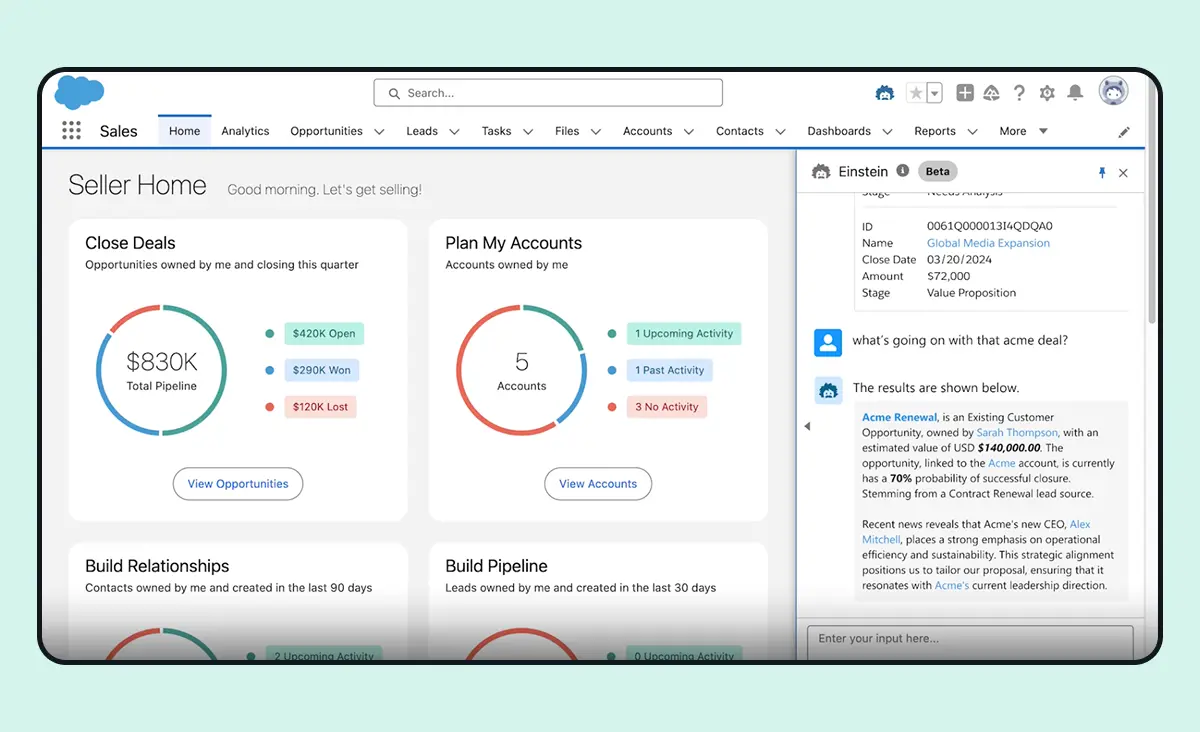The width and height of the screenshot is (1200, 732).
Task: Open the Favorites list dropdown arrow
Action: pyautogui.click(x=934, y=93)
